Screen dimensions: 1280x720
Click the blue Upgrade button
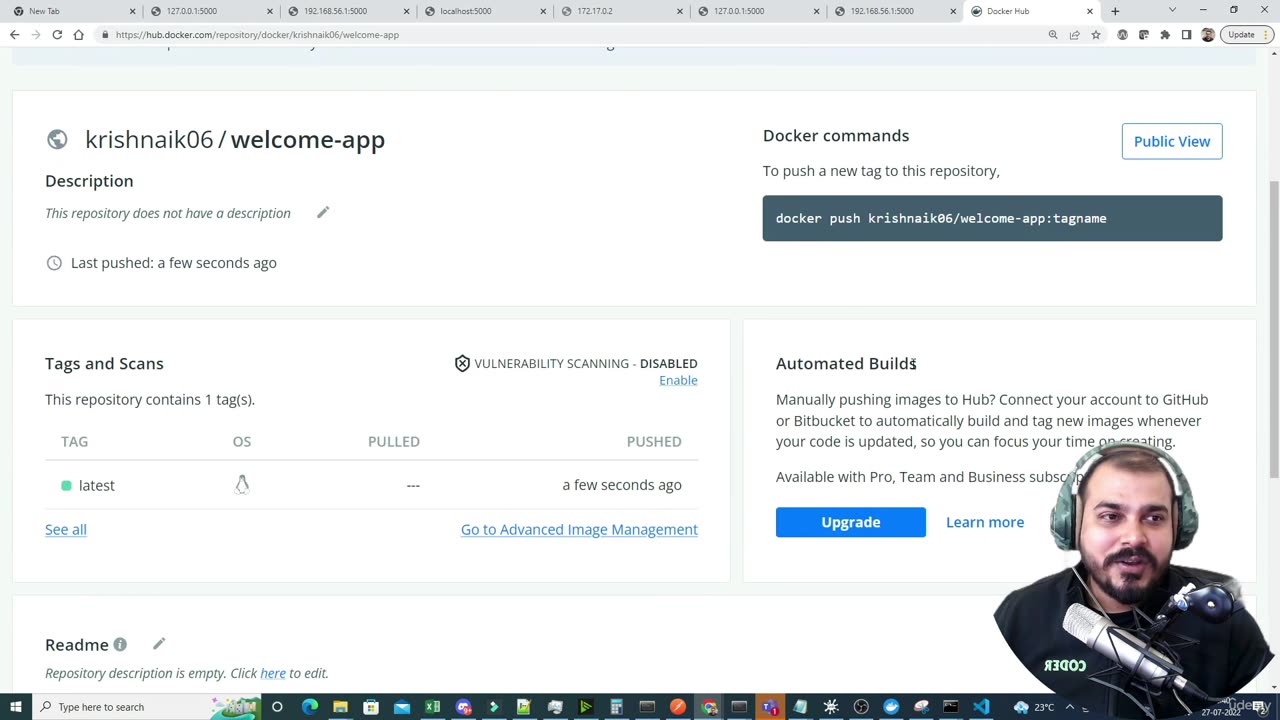pyautogui.click(x=851, y=522)
